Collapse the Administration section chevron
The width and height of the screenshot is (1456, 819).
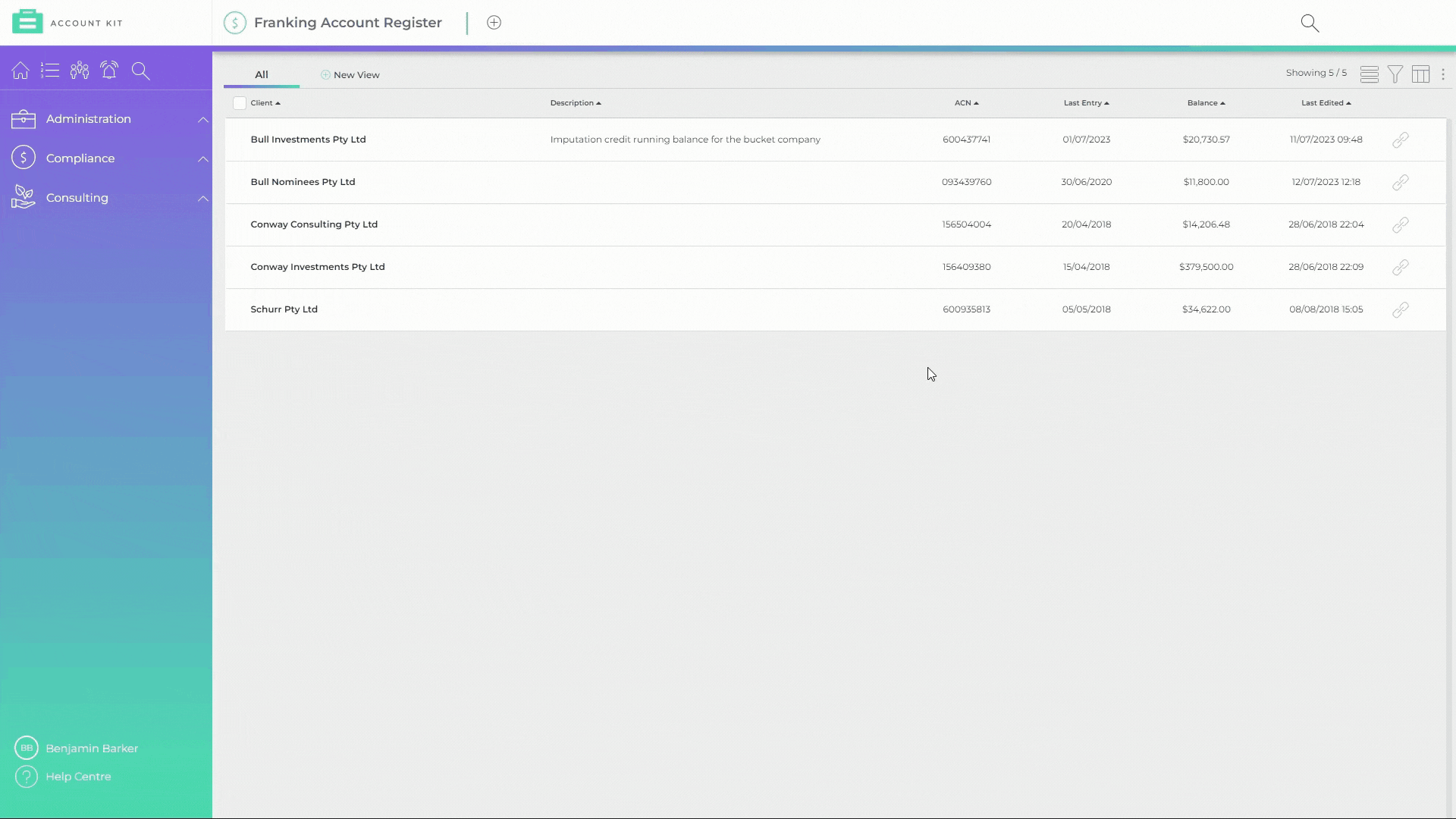point(203,120)
